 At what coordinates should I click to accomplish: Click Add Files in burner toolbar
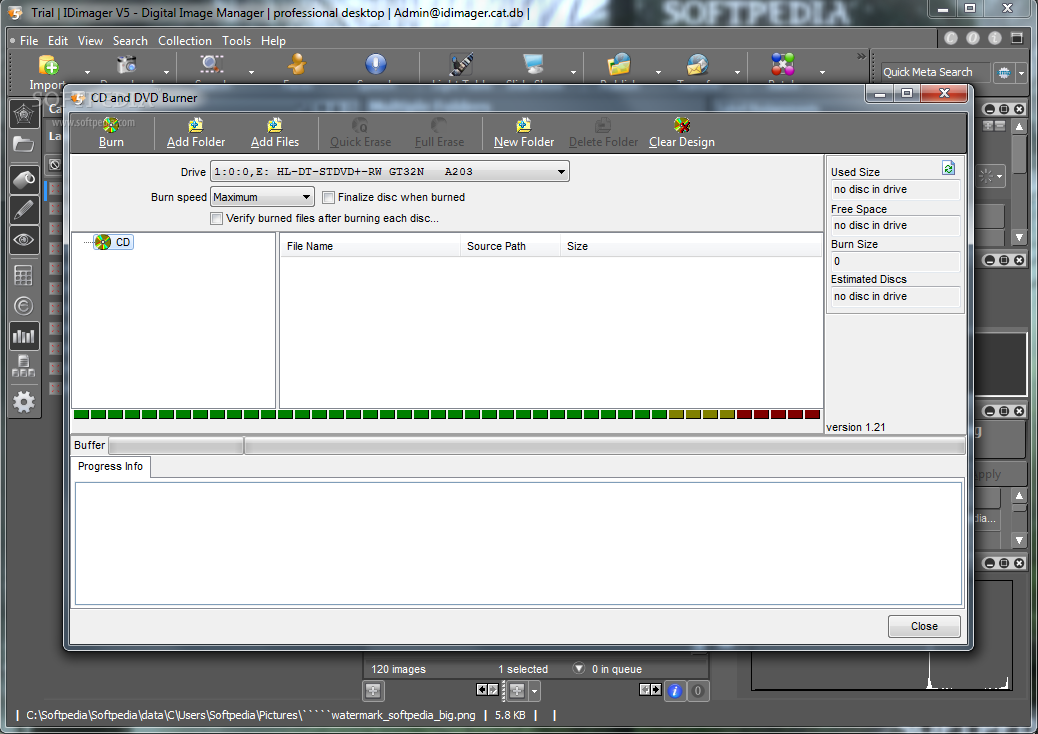pyautogui.click(x=275, y=132)
